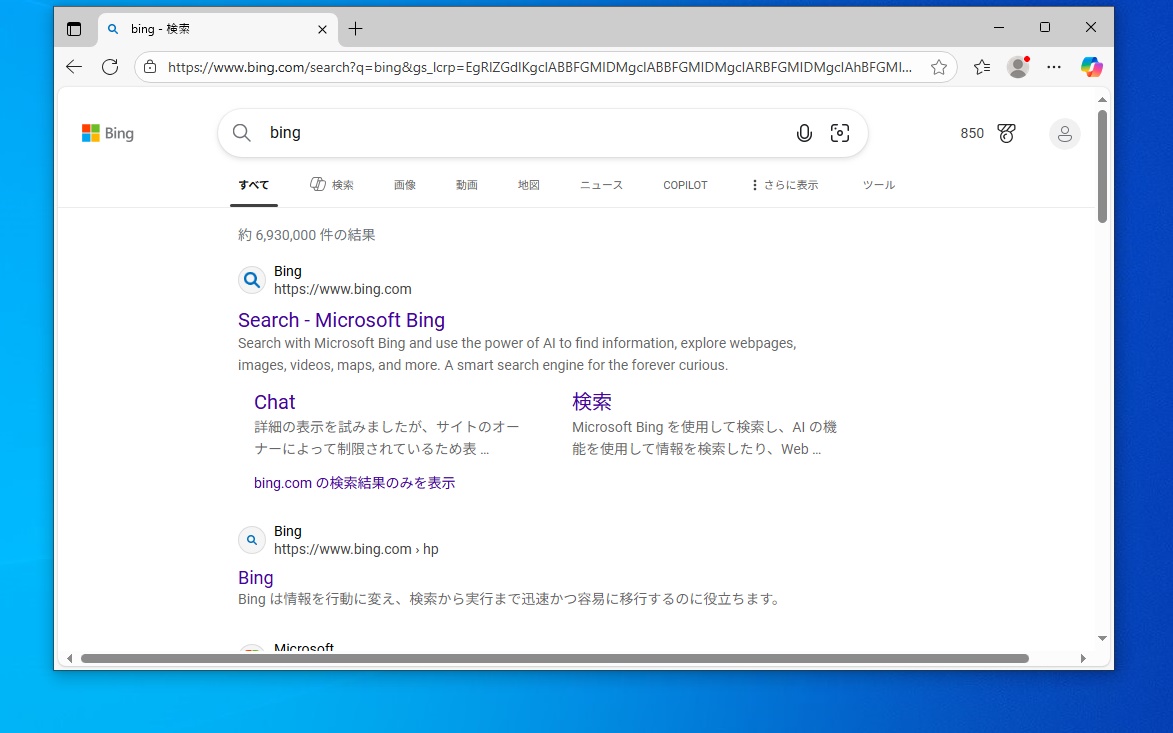Open the Favorites list icon

pos(982,67)
